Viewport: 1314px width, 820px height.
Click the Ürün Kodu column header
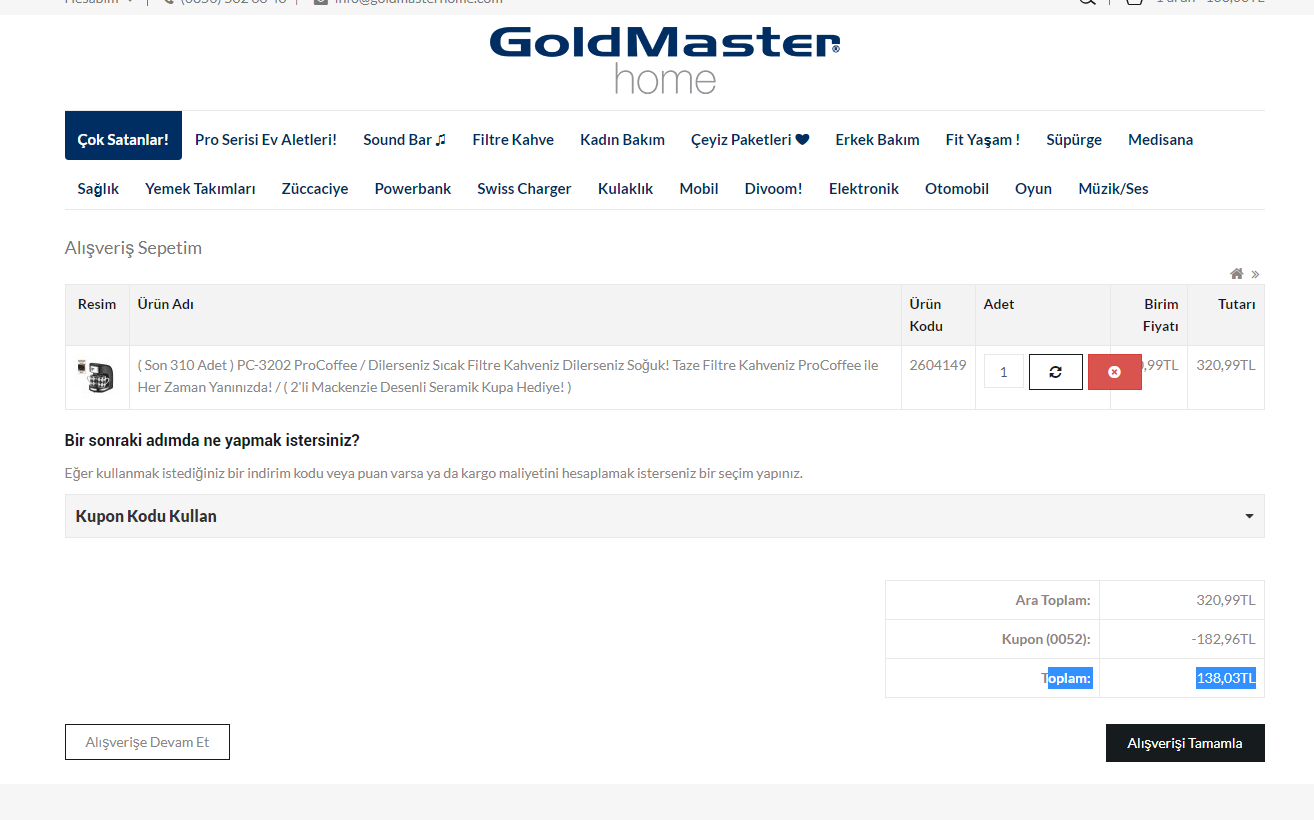pyautogui.click(x=927, y=315)
